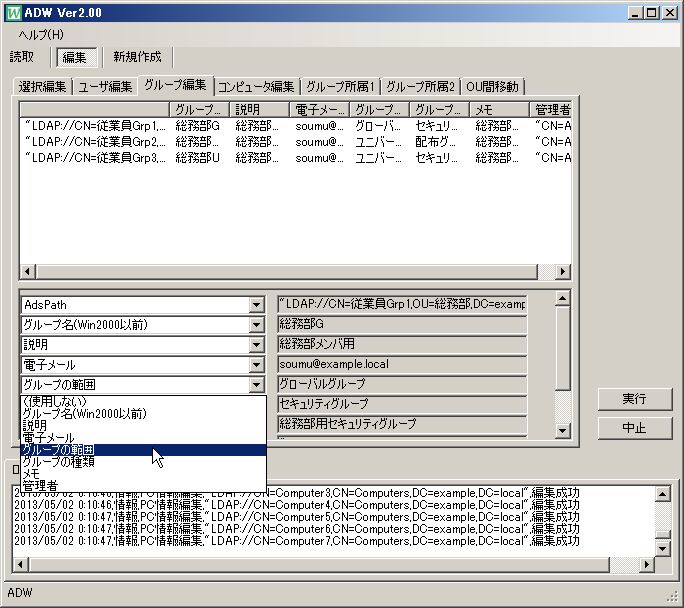The width and height of the screenshot is (684, 608).
Task: Click the log pane scroll down arrow
Action: tap(663, 548)
